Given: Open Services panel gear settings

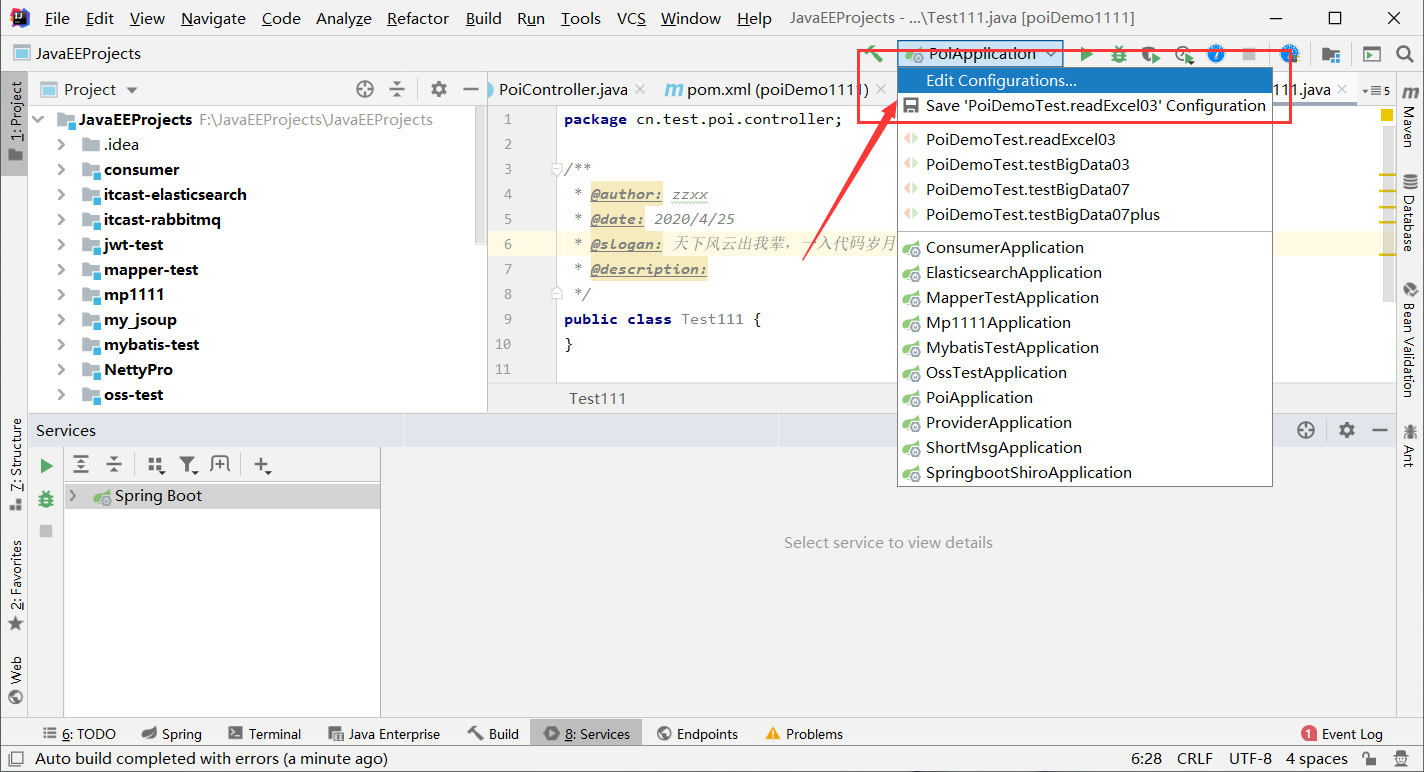Looking at the screenshot, I should 1347,430.
